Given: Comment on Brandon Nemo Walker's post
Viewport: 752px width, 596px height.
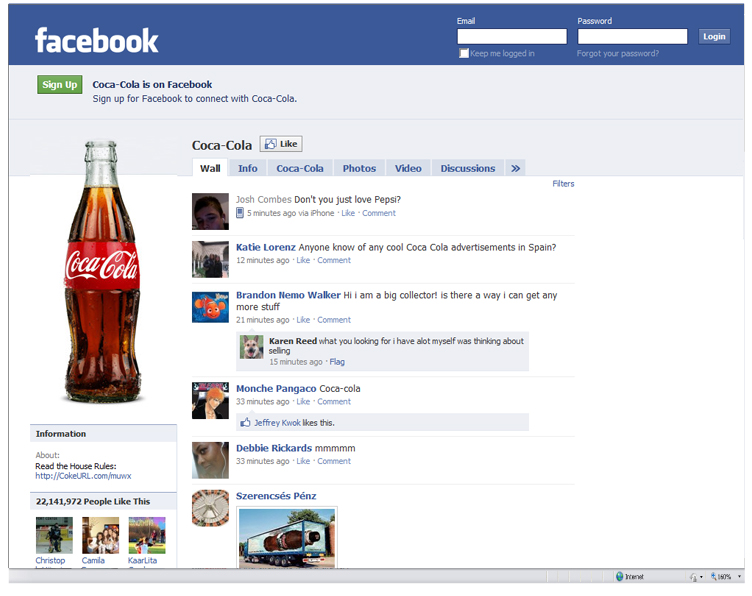Looking at the screenshot, I should [334, 319].
